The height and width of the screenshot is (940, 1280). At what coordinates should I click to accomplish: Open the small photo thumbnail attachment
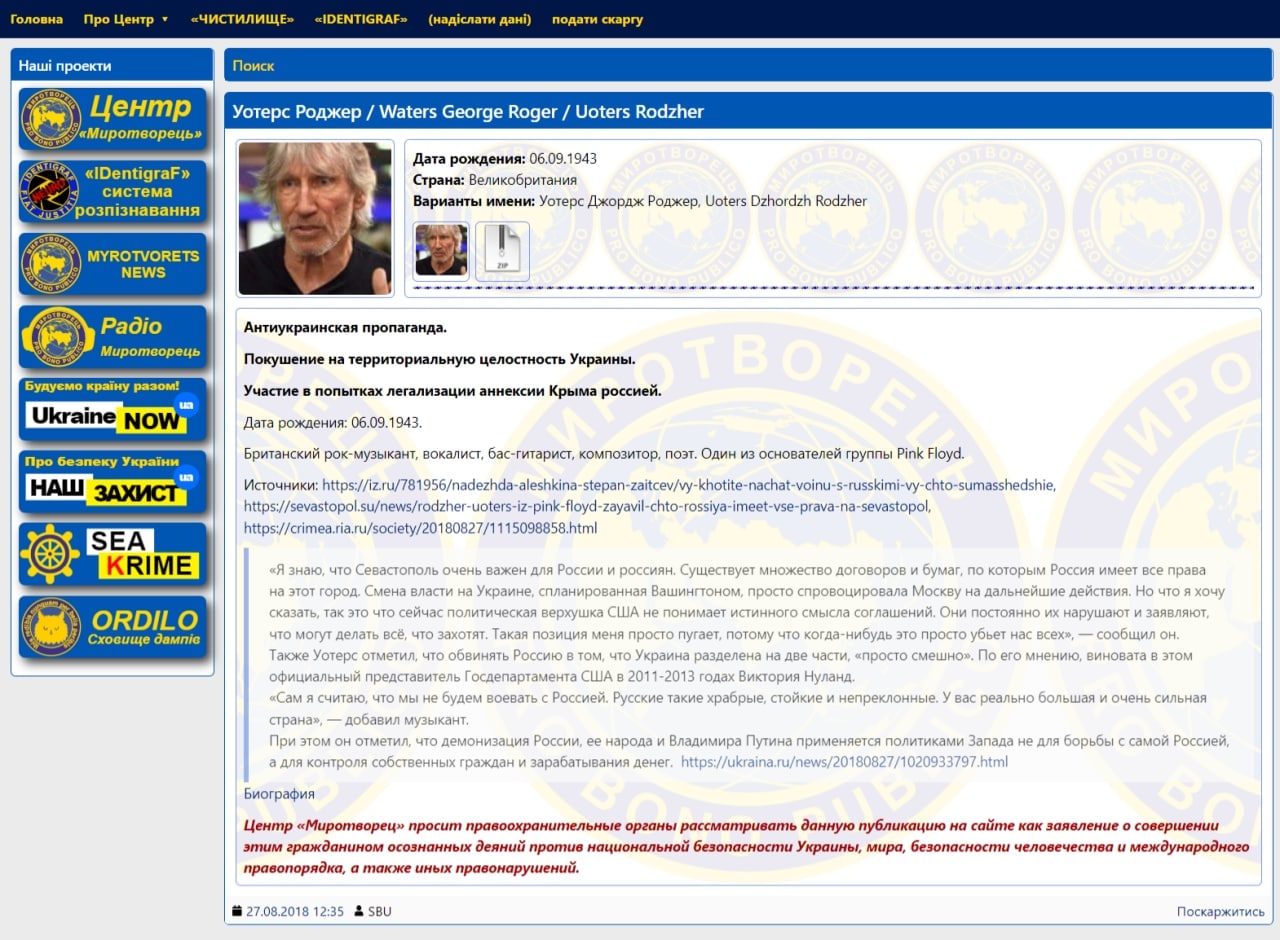point(441,250)
